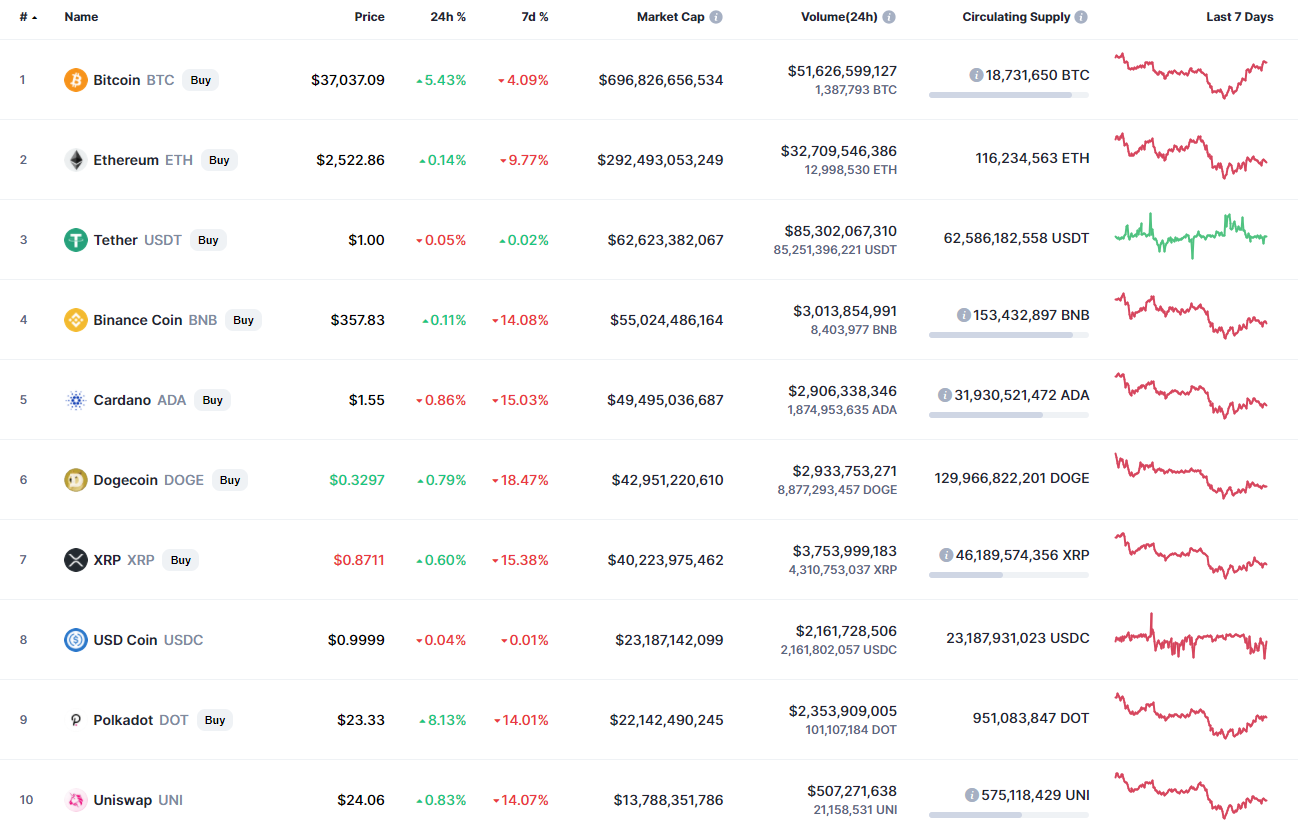Click XRP price $0.8711
Image resolution: width=1298 pixels, height=832 pixels.
pos(359,560)
